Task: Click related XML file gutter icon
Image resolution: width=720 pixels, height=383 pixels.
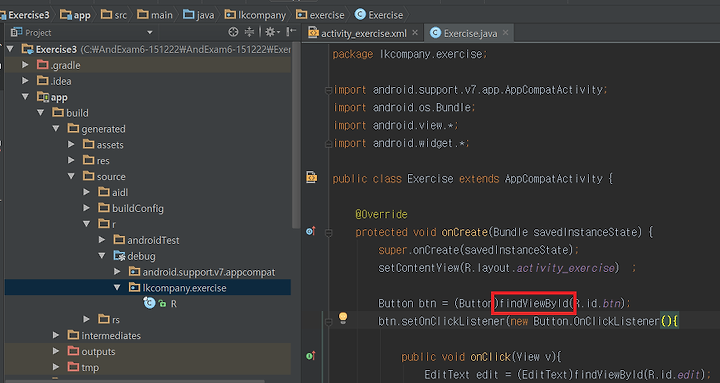Action: point(311,177)
